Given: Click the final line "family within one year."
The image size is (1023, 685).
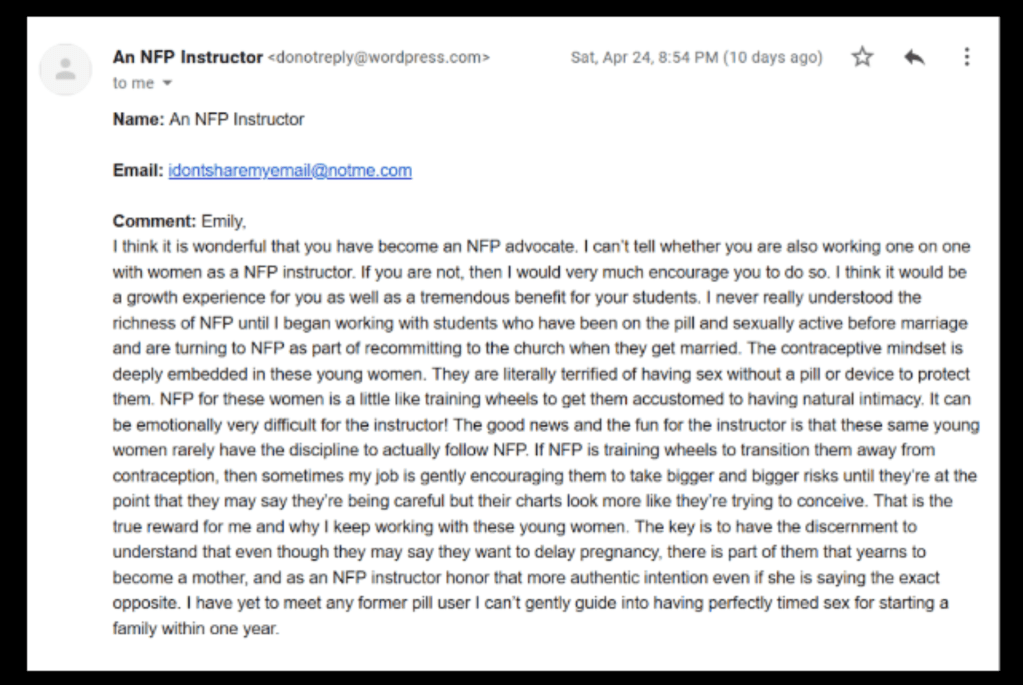Looking at the screenshot, I should (196, 630).
